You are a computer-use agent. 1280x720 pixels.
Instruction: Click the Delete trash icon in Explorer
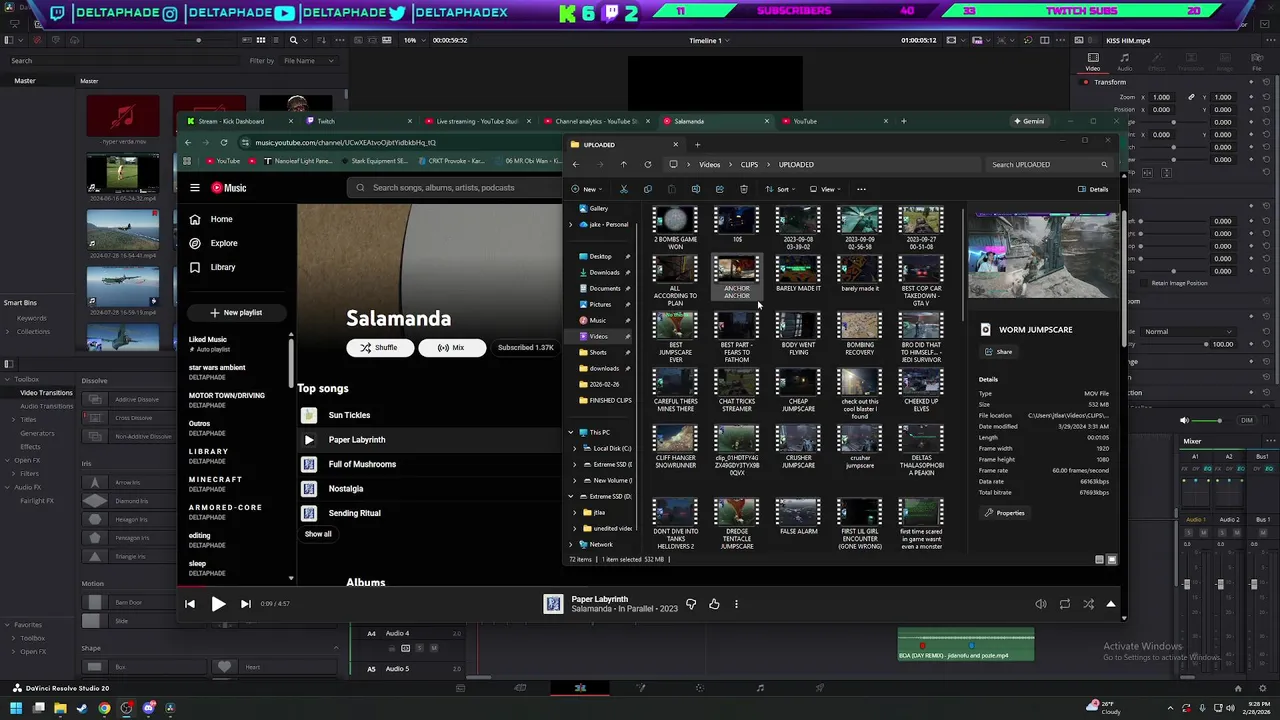tap(744, 189)
